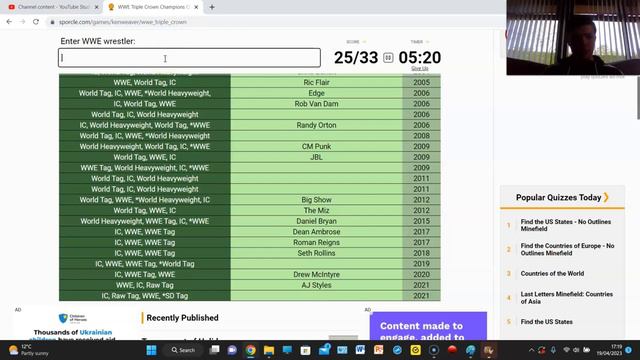Open the Find the US States quiz
Image resolution: width=640 pixels, height=360 pixels.
click(547, 322)
